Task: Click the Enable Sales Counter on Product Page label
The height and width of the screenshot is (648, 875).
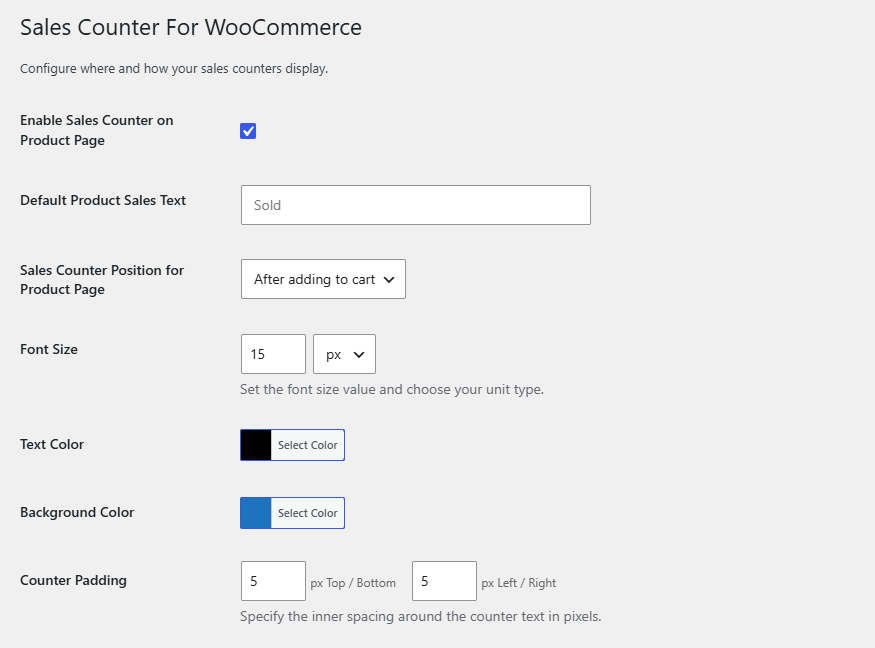Action: click(97, 130)
